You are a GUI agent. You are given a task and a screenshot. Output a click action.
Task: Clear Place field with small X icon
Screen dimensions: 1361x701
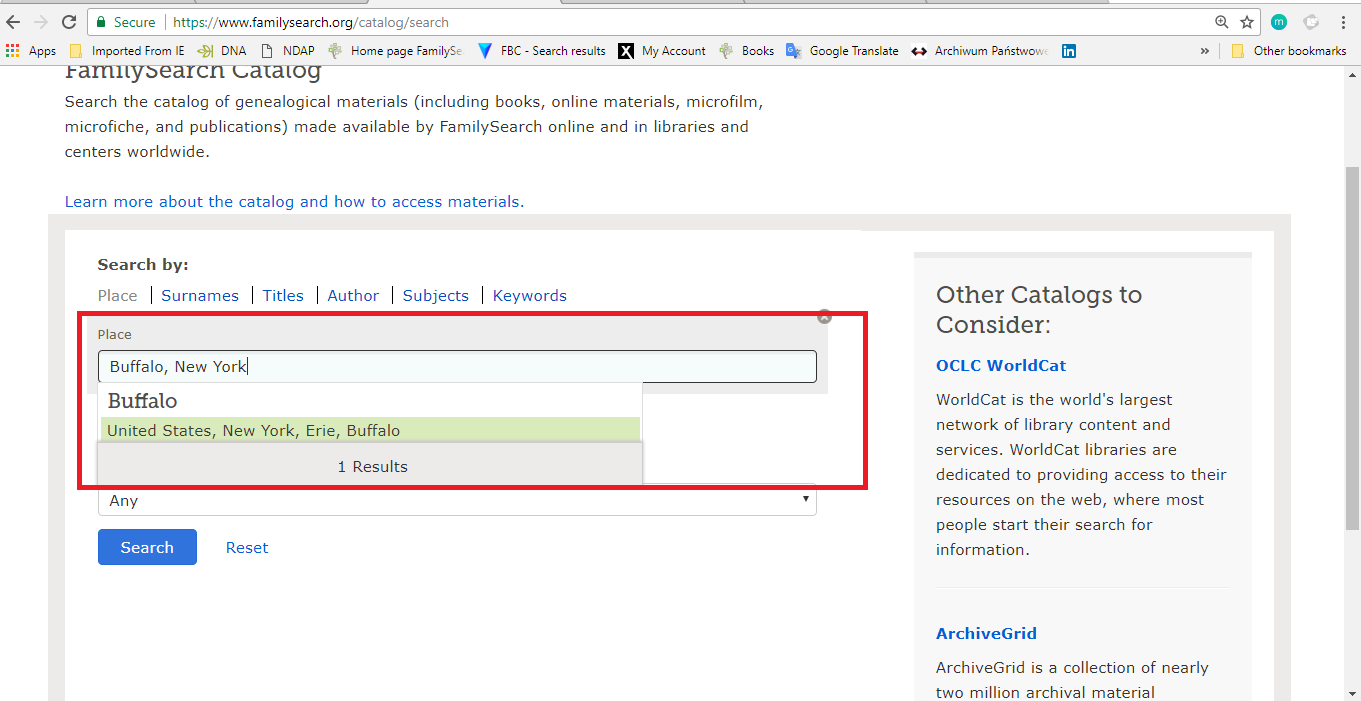(824, 317)
